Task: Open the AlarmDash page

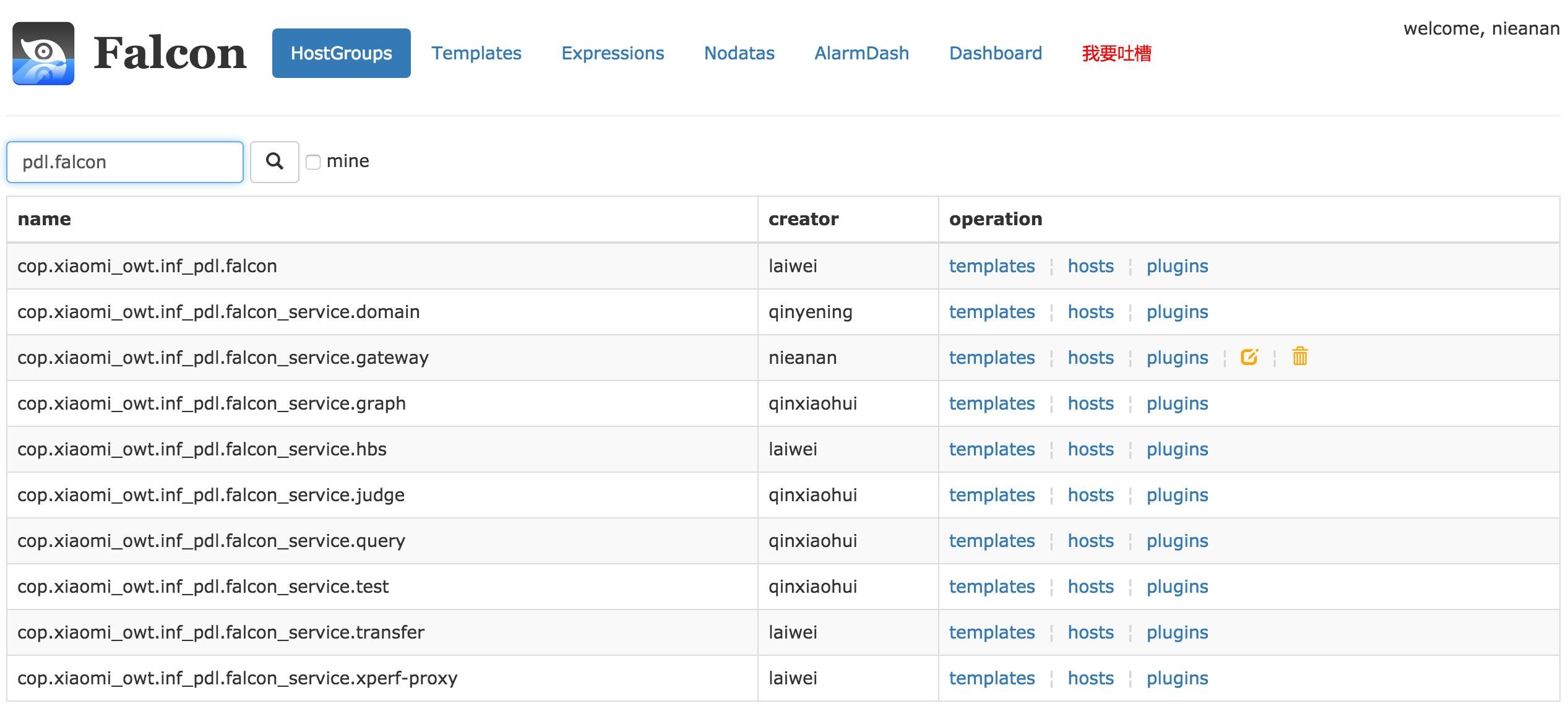Action: click(861, 53)
